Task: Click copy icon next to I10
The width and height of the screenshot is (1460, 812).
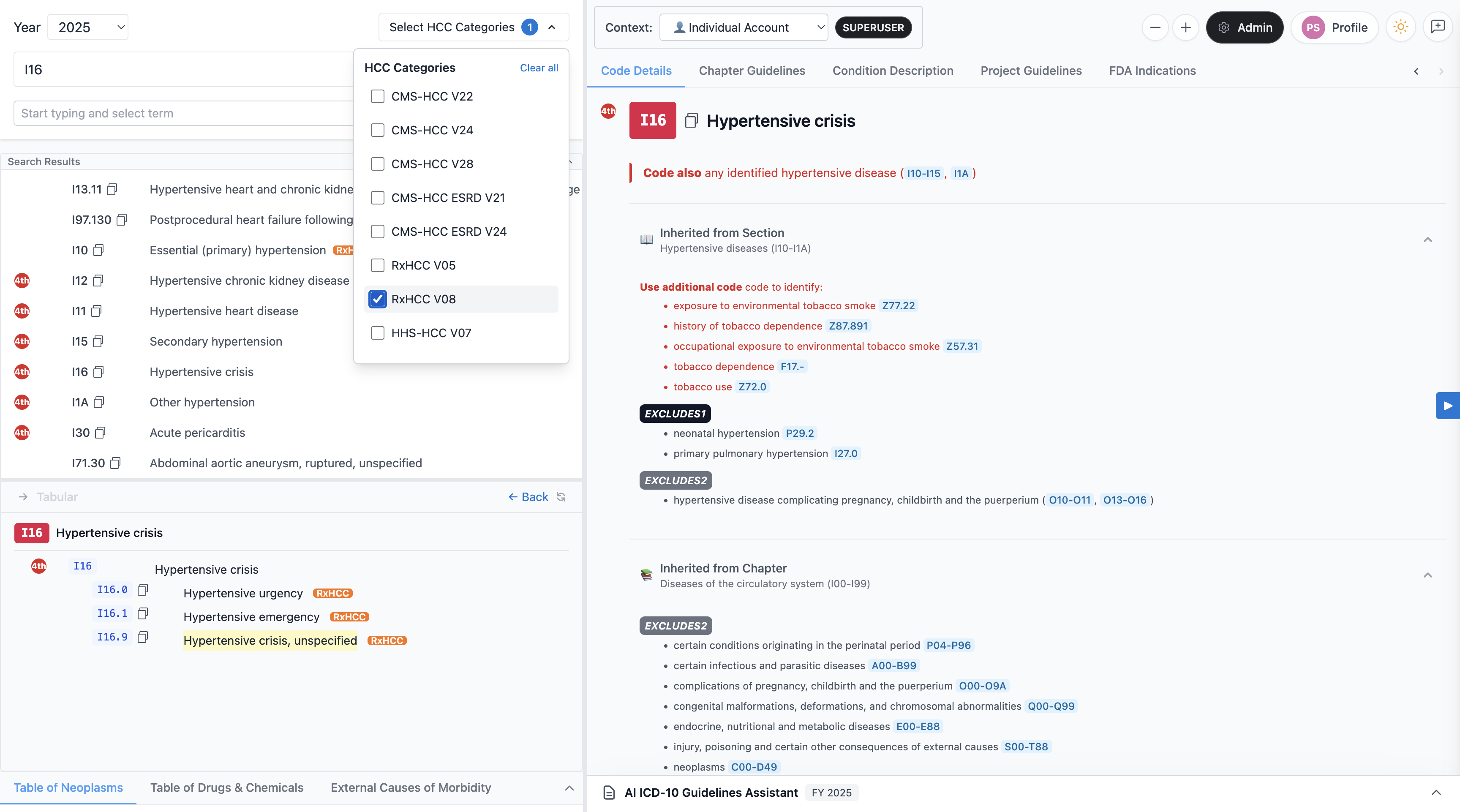Action: (x=98, y=250)
